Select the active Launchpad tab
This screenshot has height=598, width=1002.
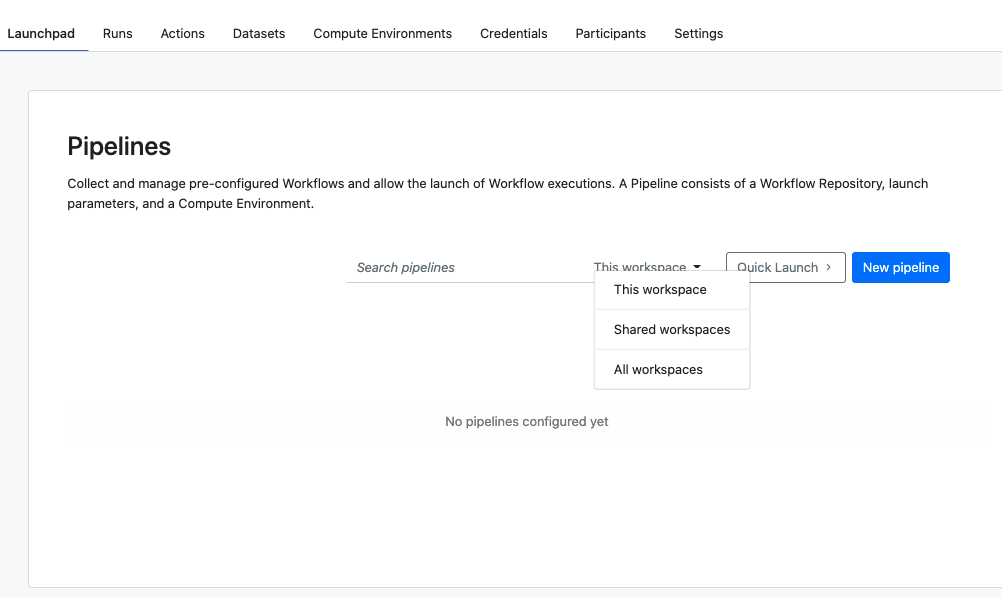(41, 33)
